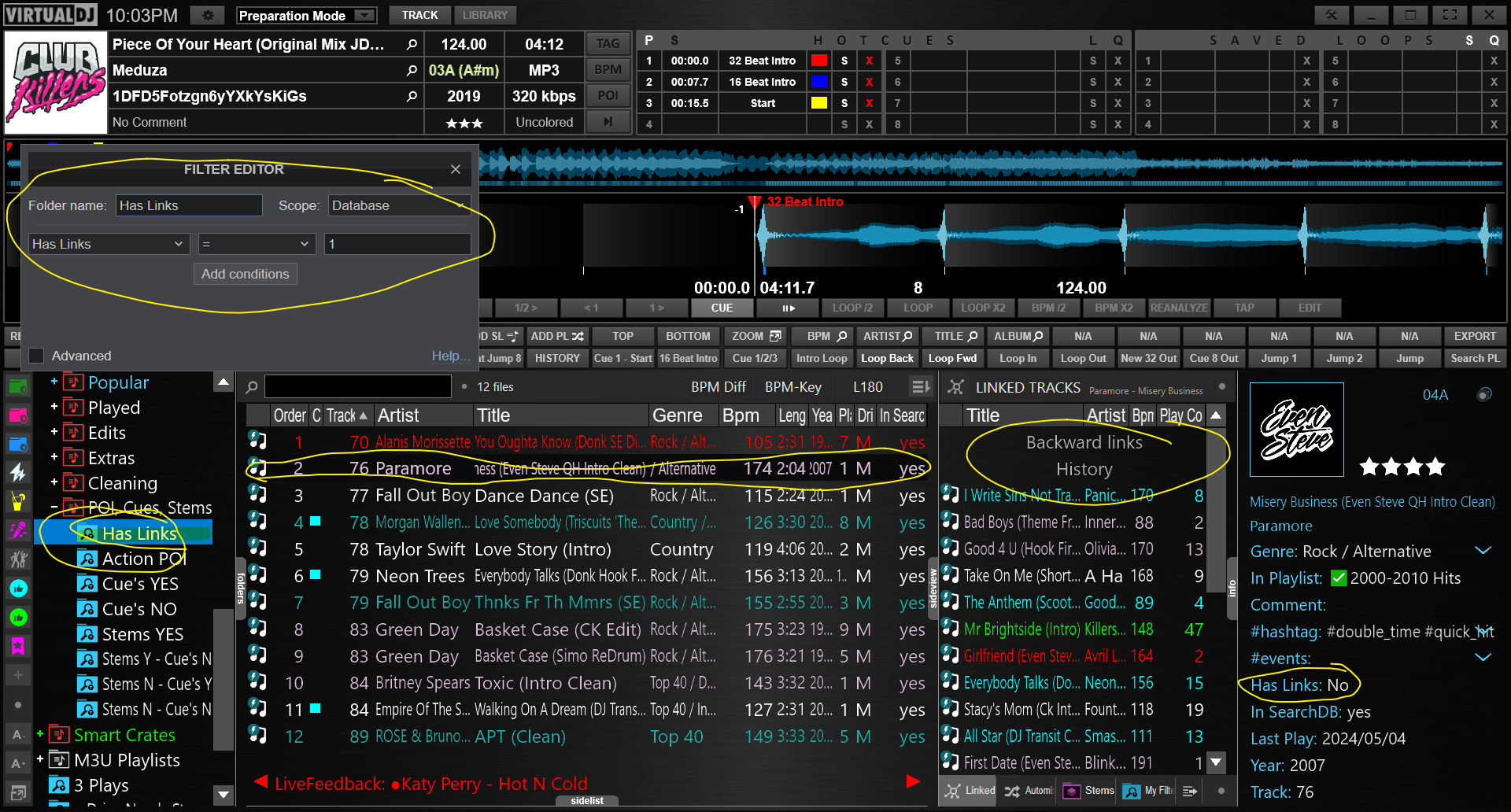Viewport: 1511px width, 812px height.
Task: Toggle the S button for hot cue 2
Action: click(844, 82)
